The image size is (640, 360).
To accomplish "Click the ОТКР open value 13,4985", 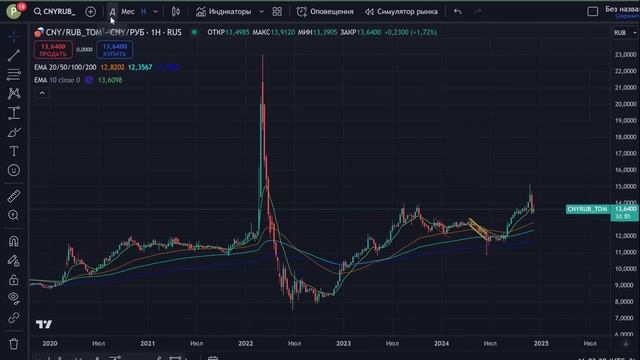I will coord(237,32).
